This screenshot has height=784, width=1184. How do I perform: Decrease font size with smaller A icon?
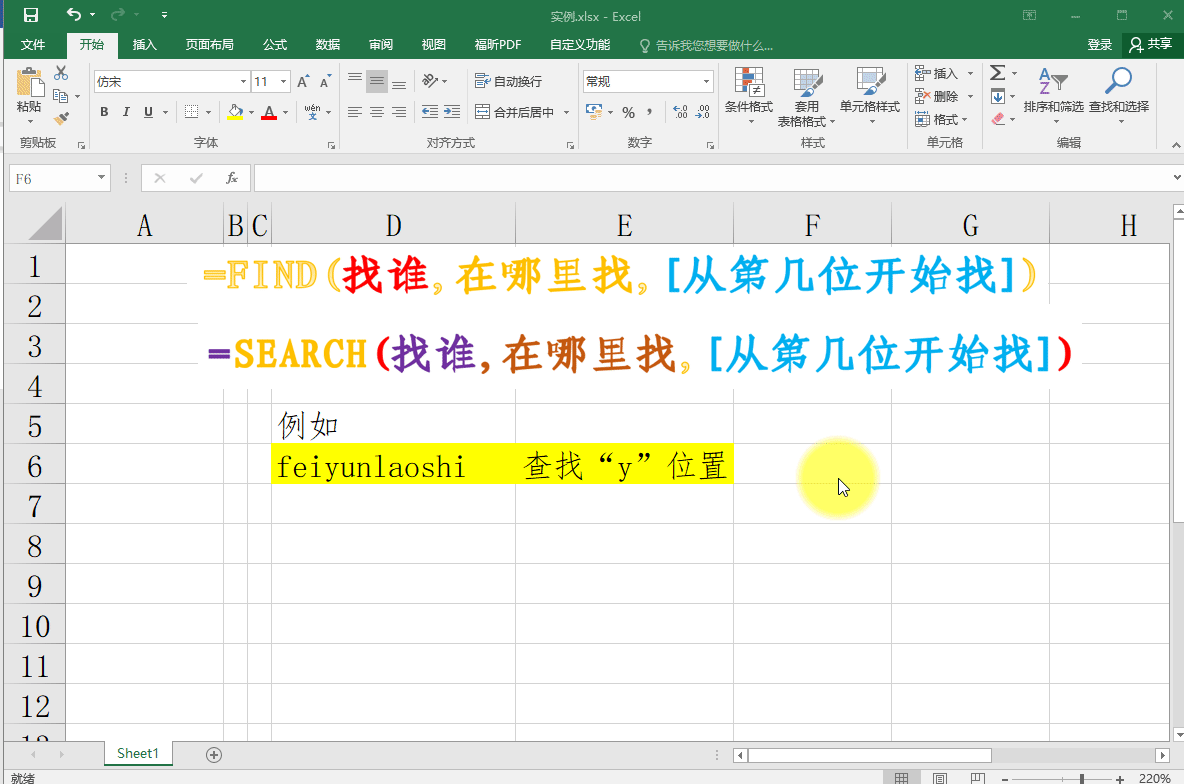[x=325, y=82]
